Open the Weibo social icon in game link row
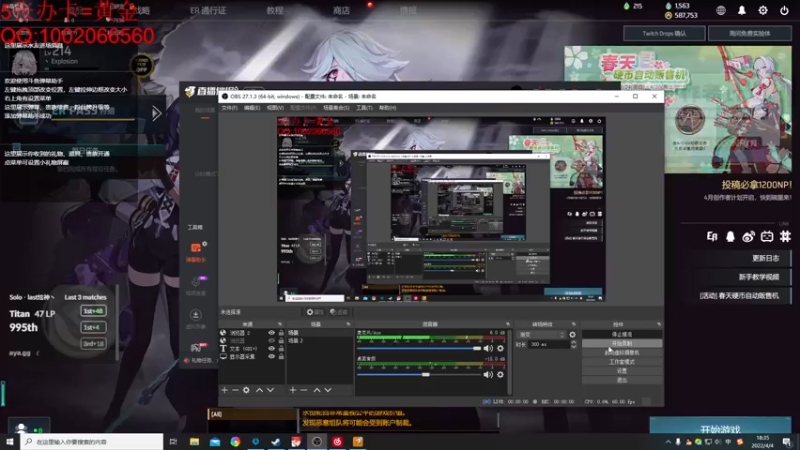 748,237
